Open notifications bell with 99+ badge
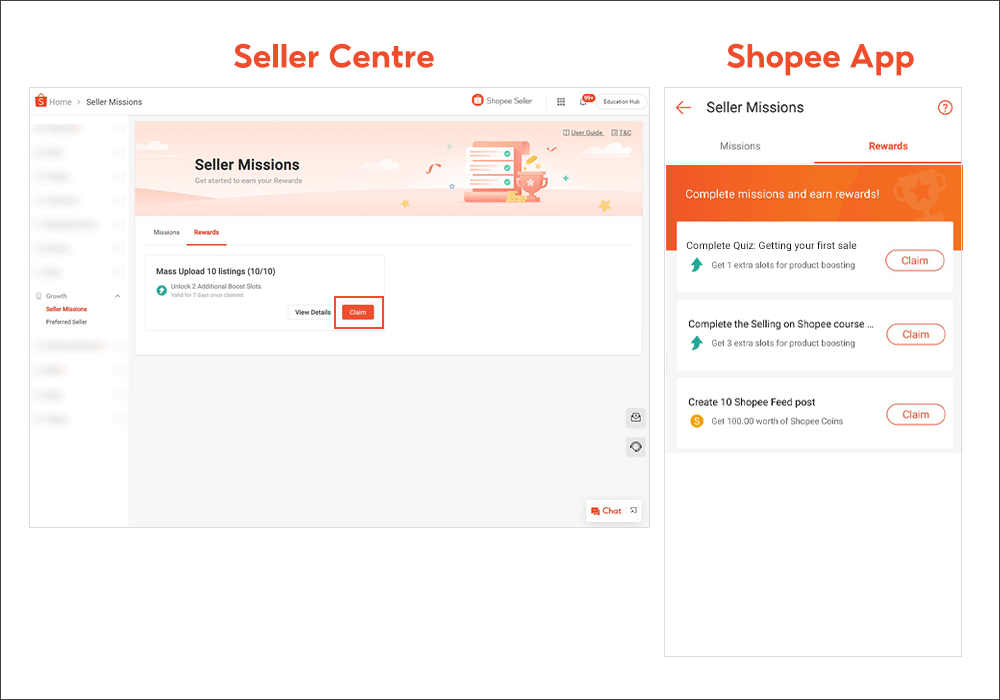 pyautogui.click(x=585, y=101)
